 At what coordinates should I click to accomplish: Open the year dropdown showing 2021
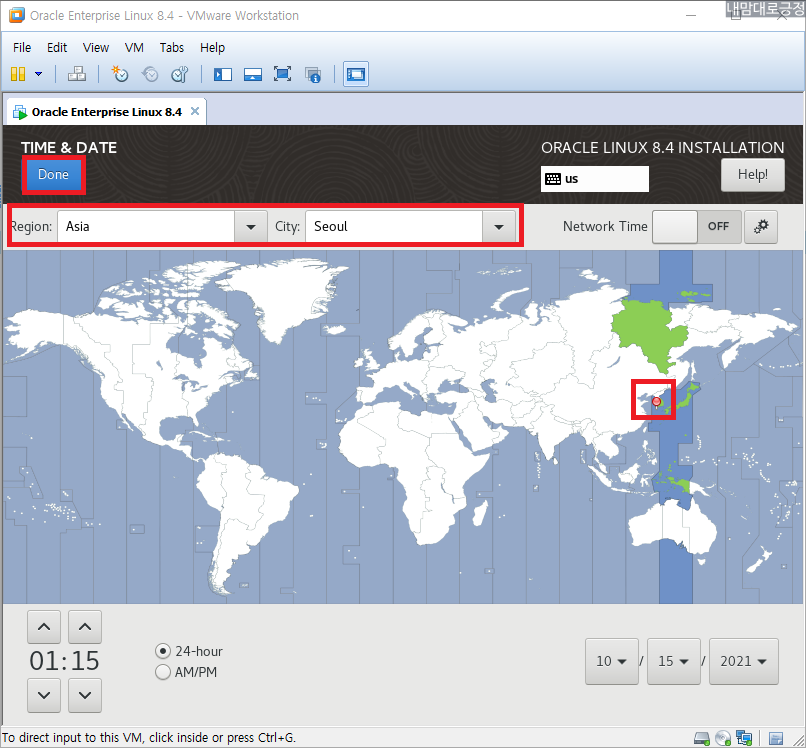tap(743, 661)
